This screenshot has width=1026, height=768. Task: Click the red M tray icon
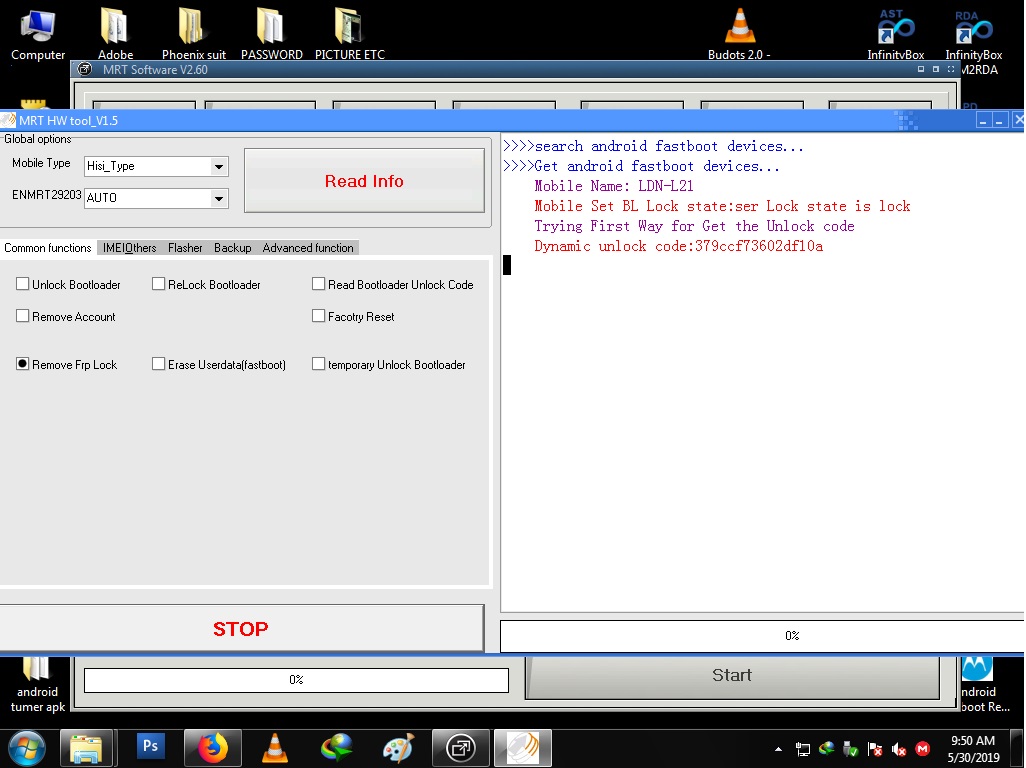tap(923, 748)
